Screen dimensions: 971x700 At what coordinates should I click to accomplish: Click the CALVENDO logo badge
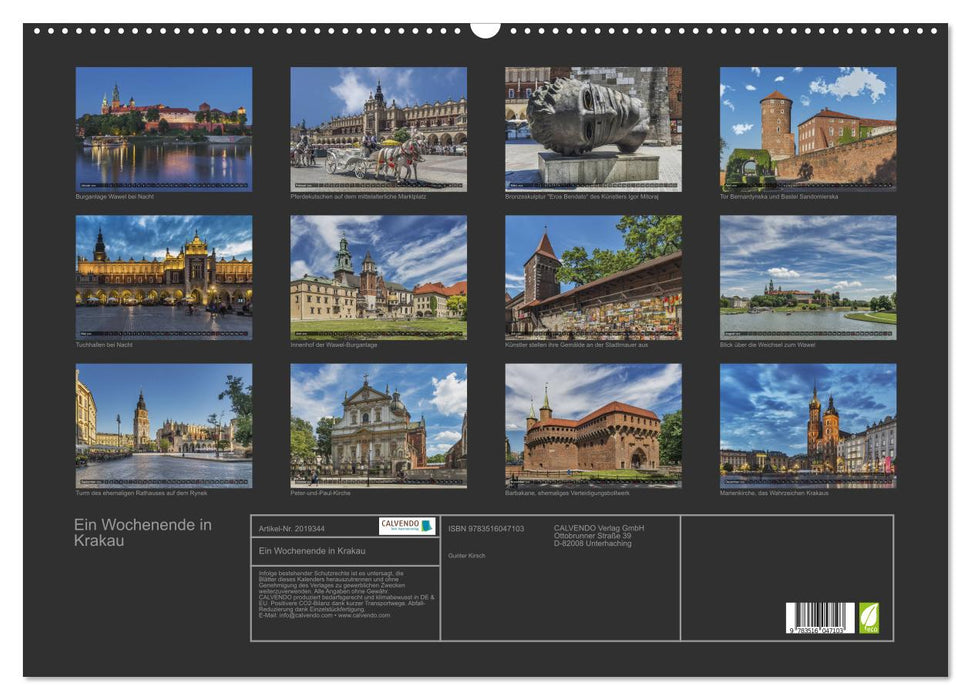coord(407,526)
